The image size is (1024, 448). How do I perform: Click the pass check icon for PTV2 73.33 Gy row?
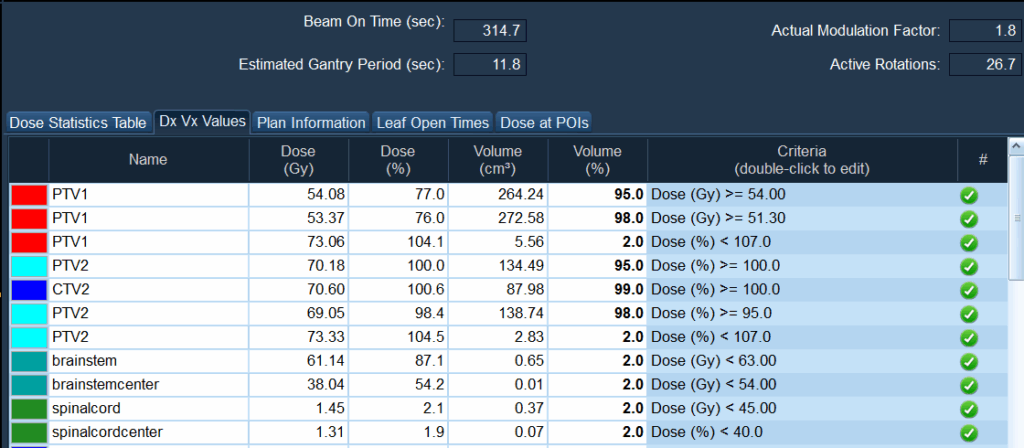[x=968, y=337]
